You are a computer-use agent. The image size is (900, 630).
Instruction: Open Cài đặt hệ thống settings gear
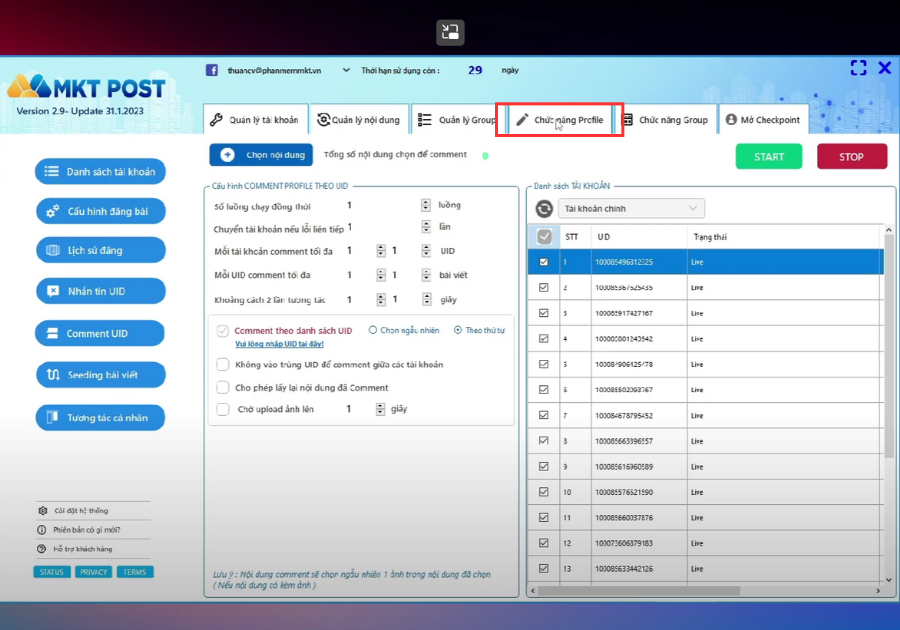tap(42, 510)
